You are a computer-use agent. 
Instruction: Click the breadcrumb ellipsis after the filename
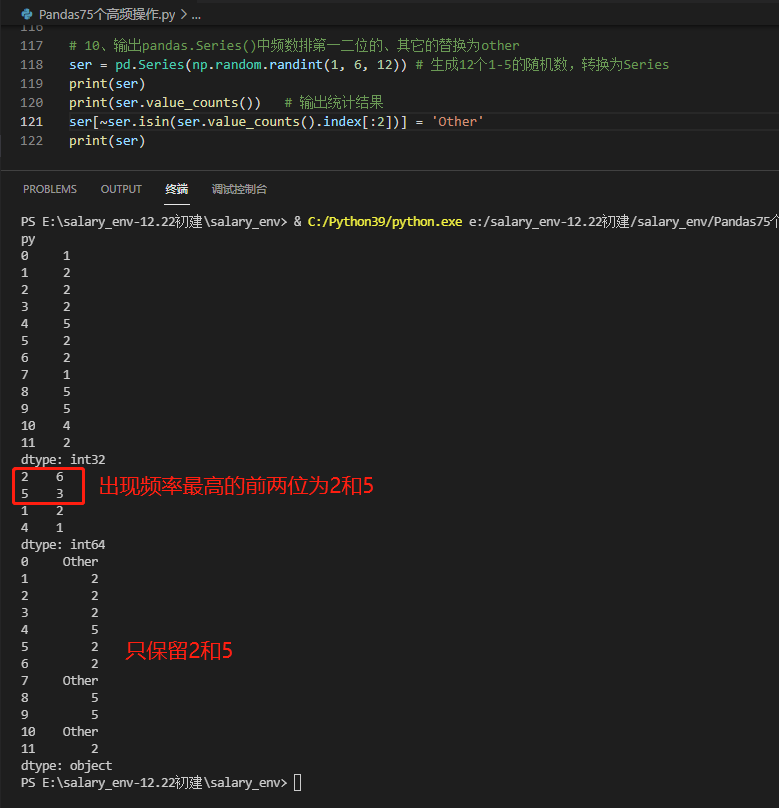196,15
